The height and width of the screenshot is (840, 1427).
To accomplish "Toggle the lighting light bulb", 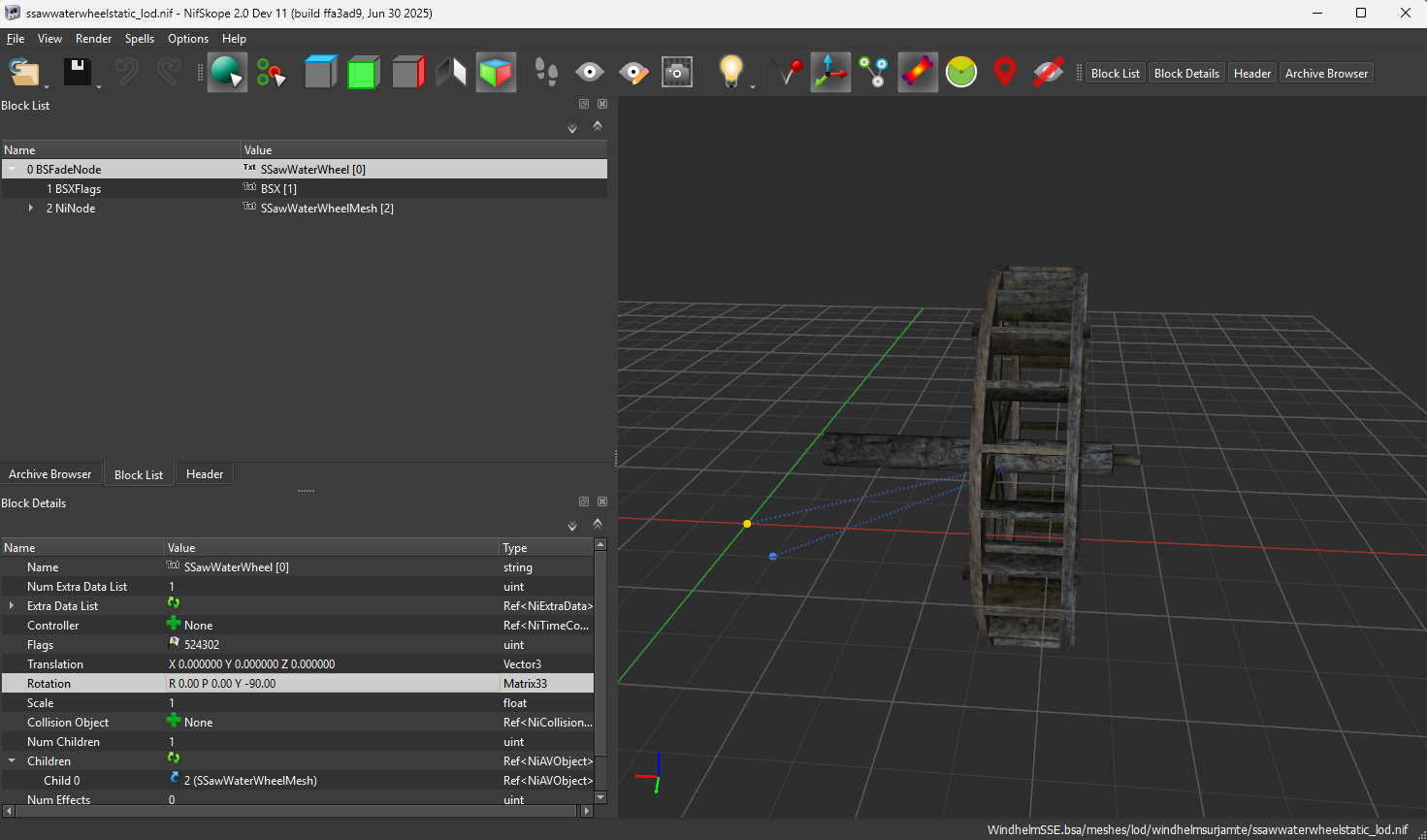I will pos(730,73).
